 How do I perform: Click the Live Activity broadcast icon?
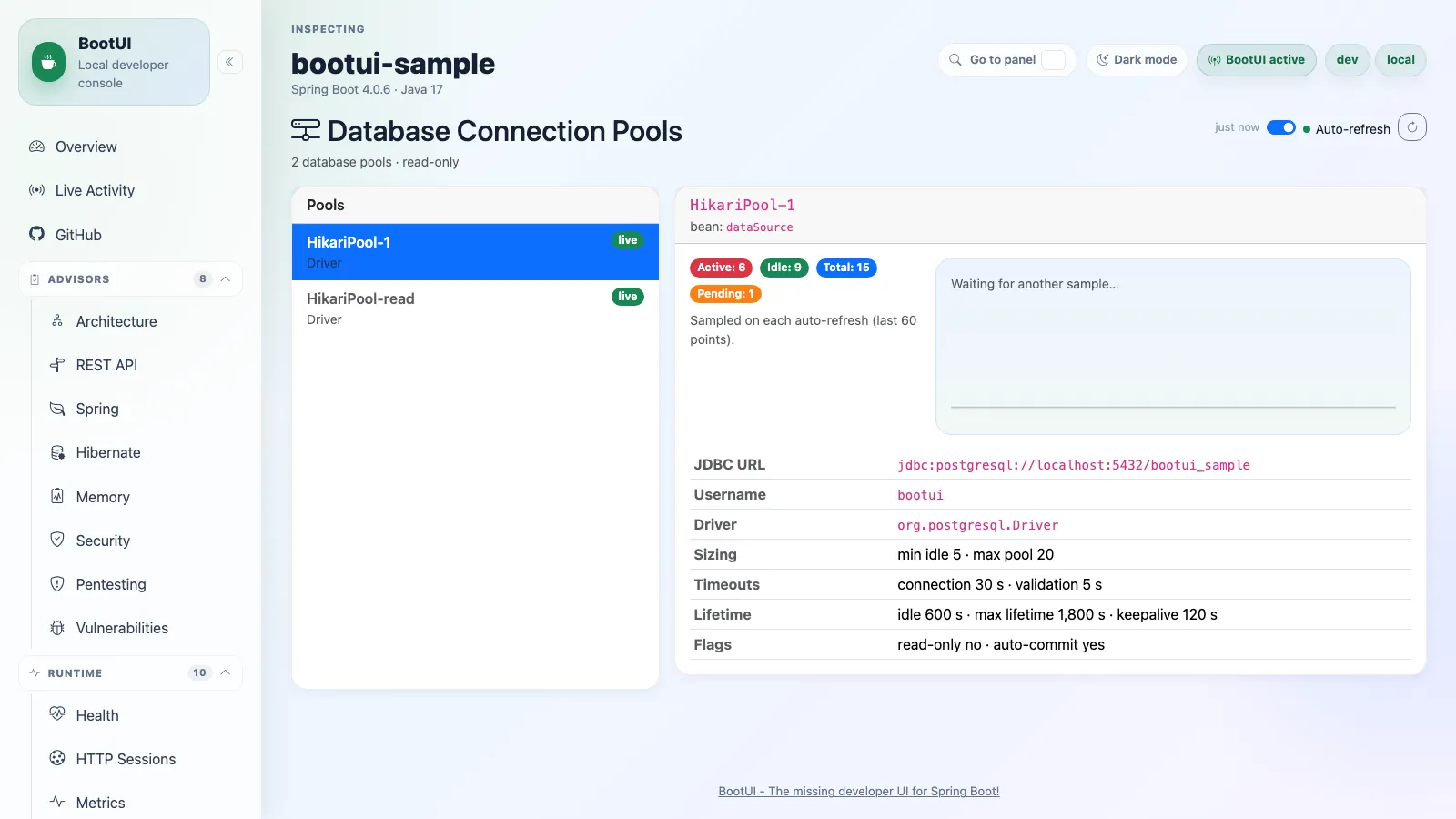36,190
